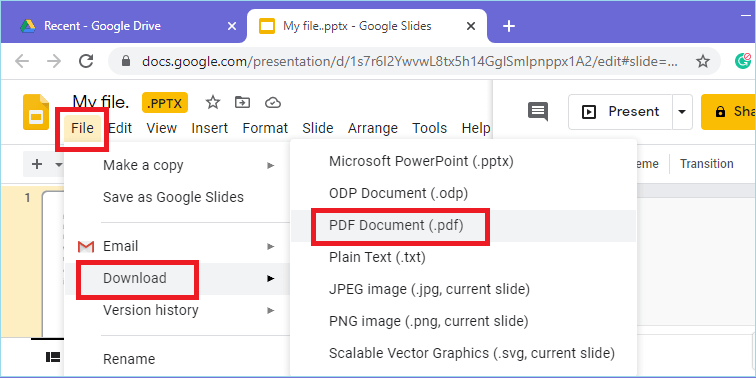Download as ODP Document (.odp)
Screen dimensions: 756x378
[x=463, y=193]
